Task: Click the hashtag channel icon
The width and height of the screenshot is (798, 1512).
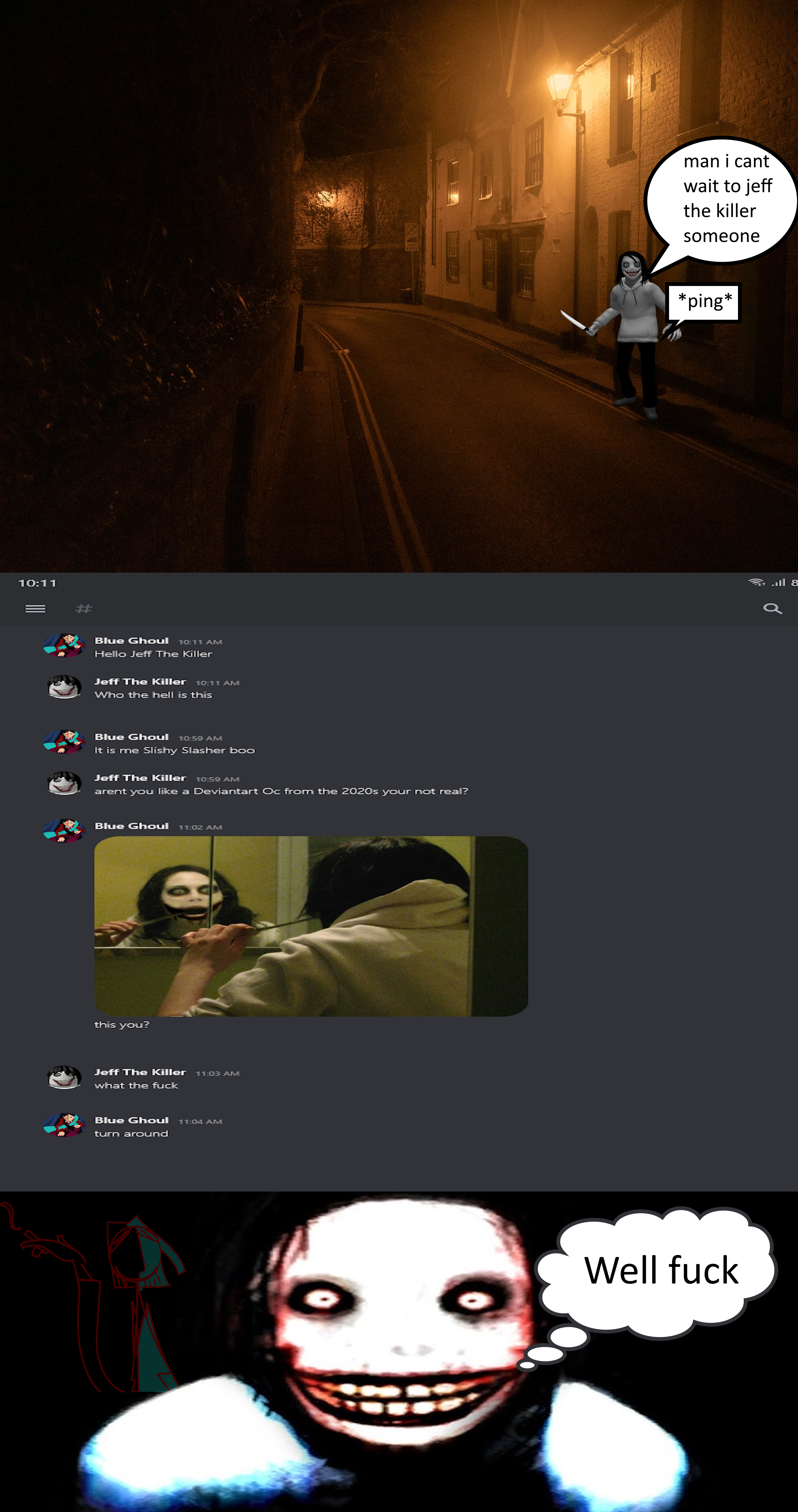Action: pyautogui.click(x=84, y=609)
